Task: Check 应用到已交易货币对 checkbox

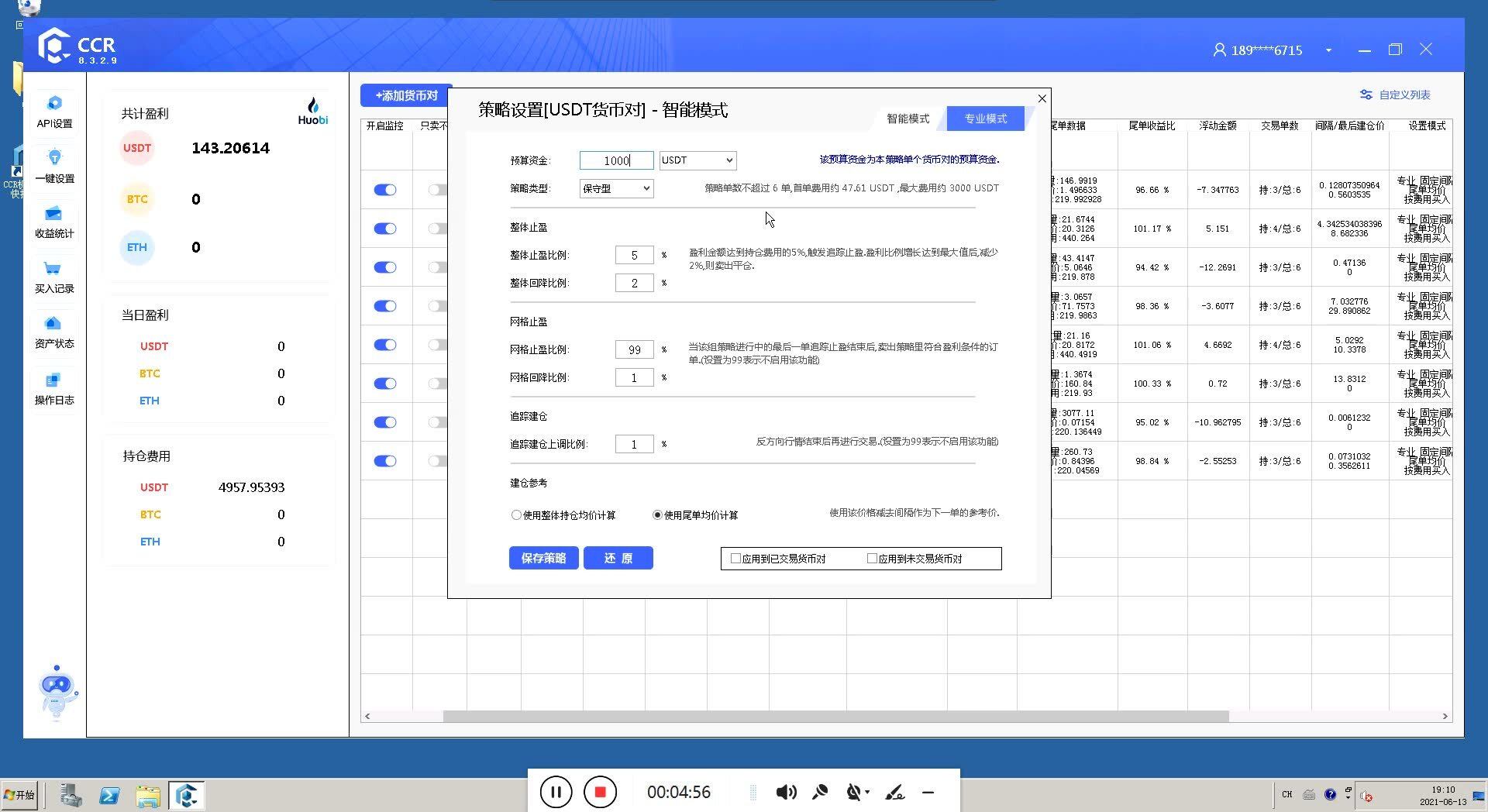Action: coord(736,558)
